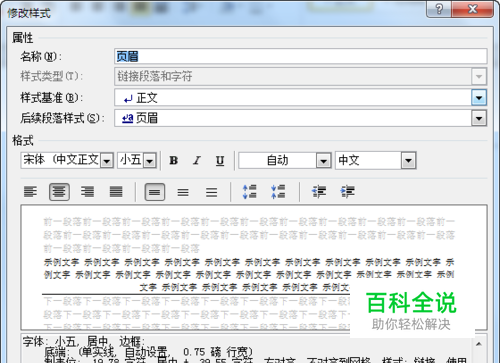Open font name dropdown 宋体
Screen dimensions: 500x363
click(107, 161)
